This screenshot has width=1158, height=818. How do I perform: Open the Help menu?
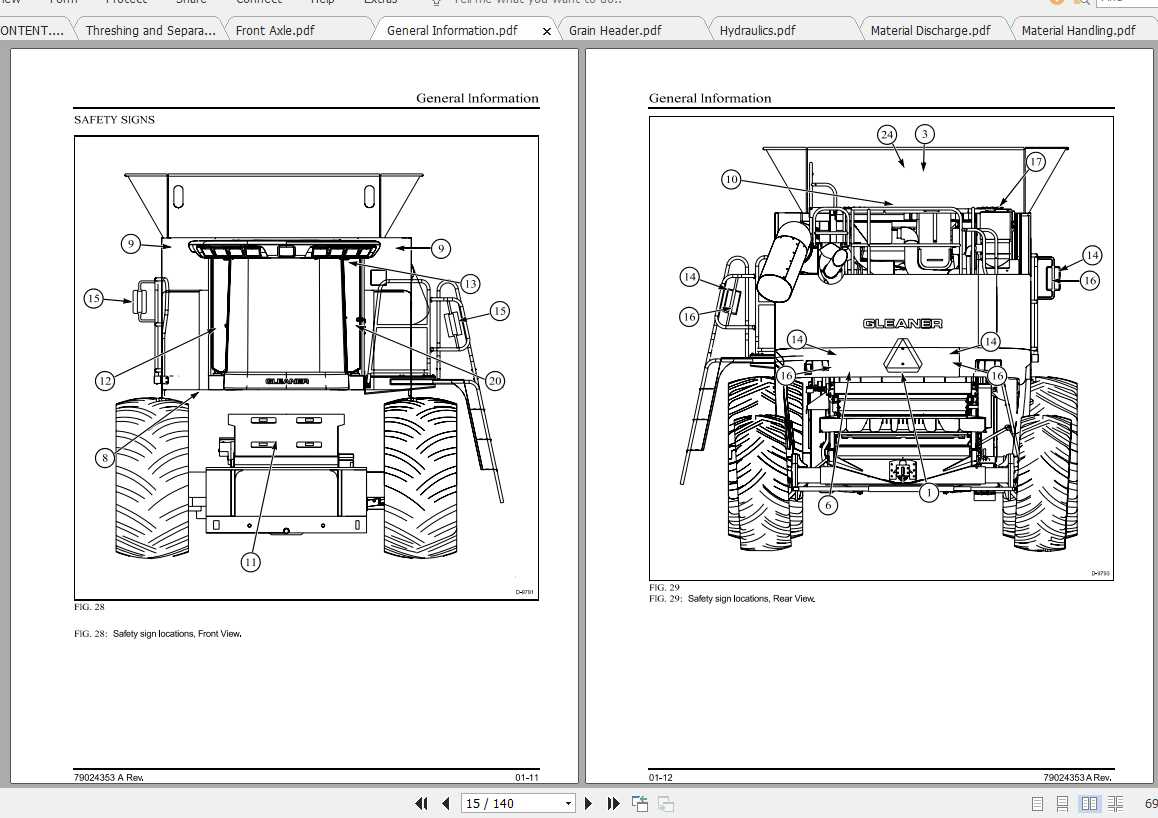click(322, 2)
